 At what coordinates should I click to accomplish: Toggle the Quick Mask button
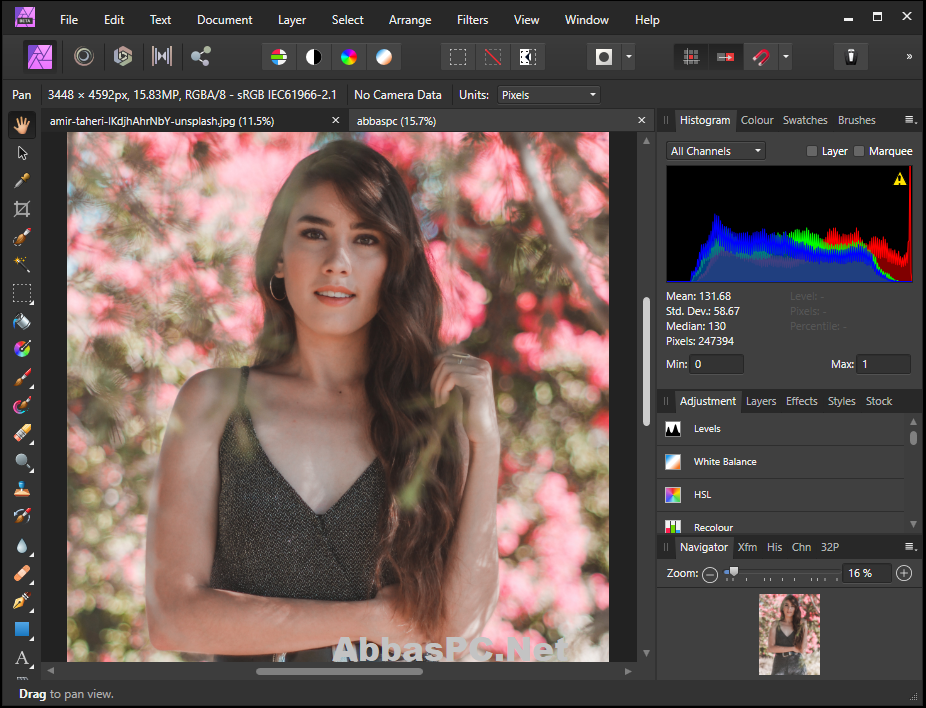click(x=604, y=57)
